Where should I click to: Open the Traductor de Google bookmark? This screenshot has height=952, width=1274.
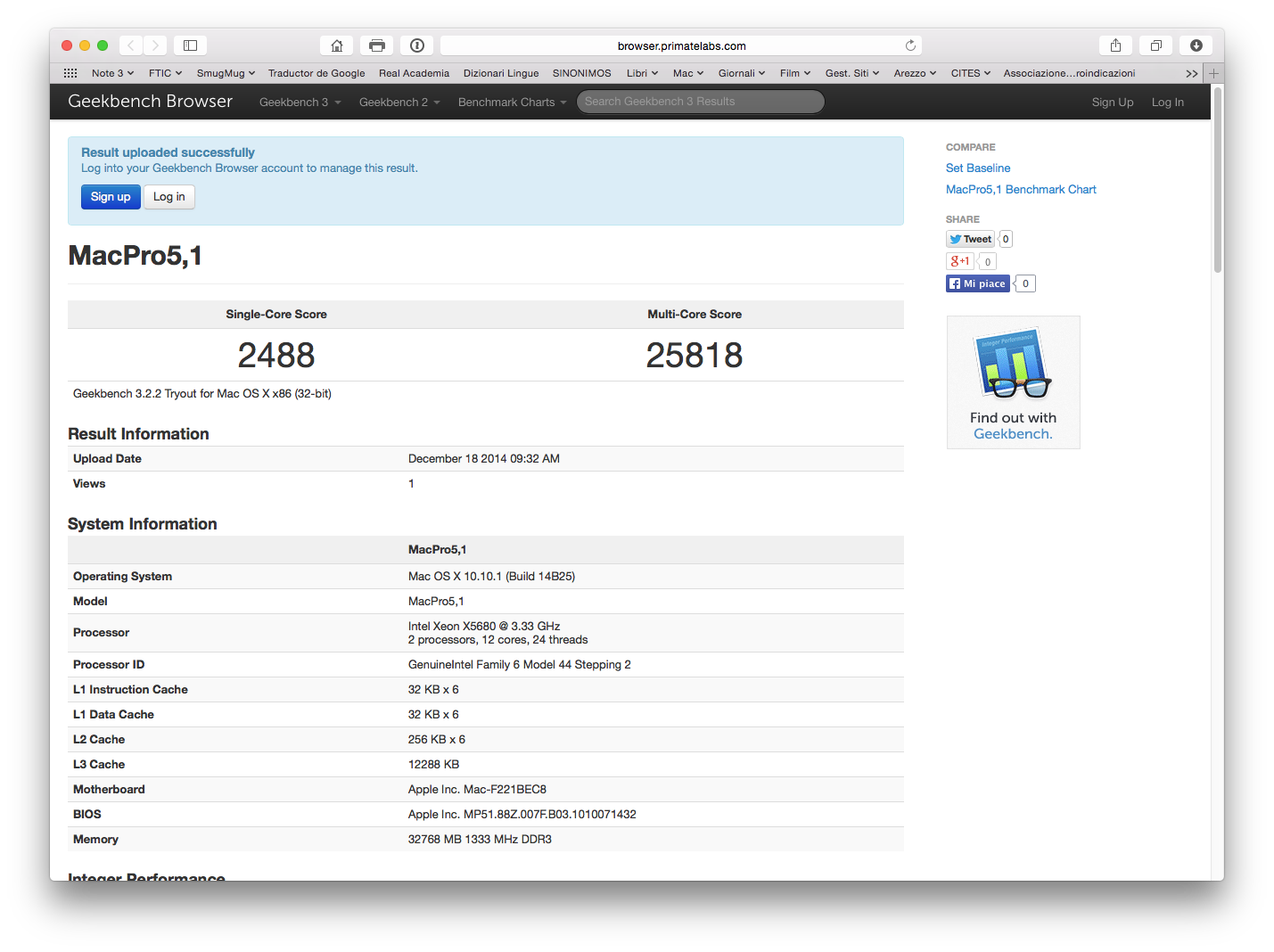(x=316, y=73)
